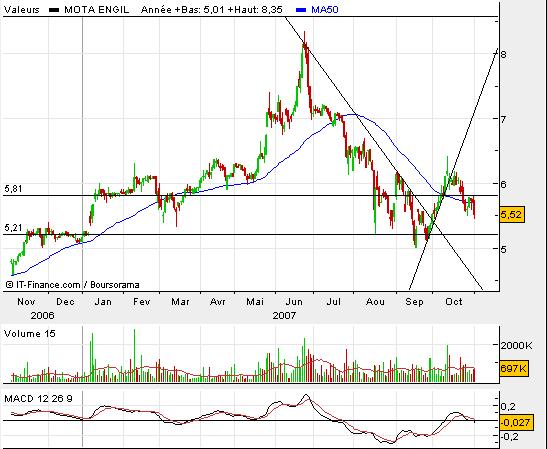Image resolution: width=547 pixels, height=449 pixels.
Task: Click the MOTA ENGIL legend label
Action: click(96, 9)
